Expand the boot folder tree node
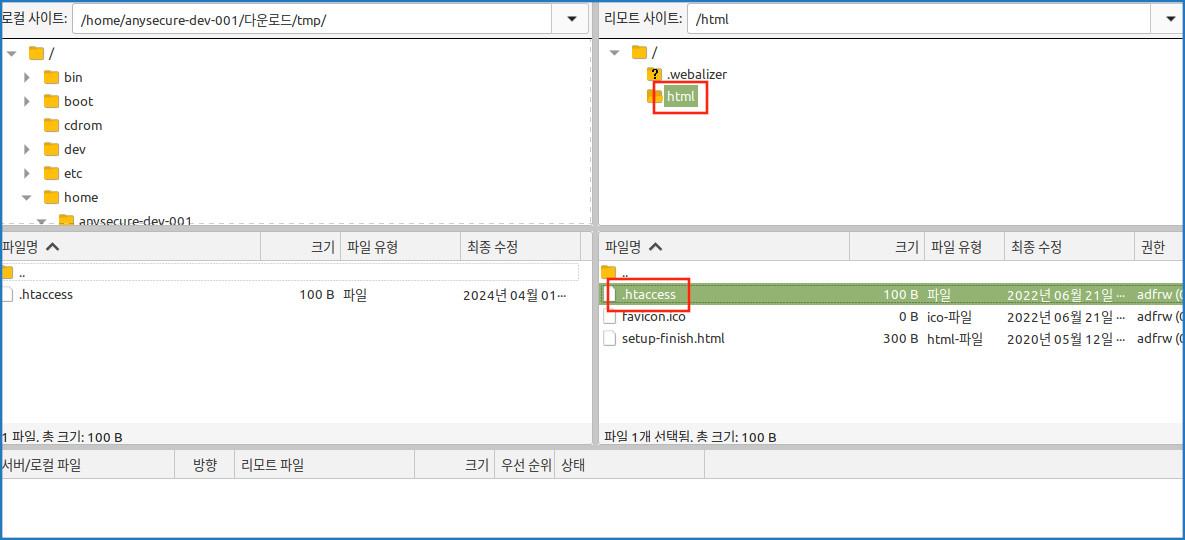 pos(27,101)
